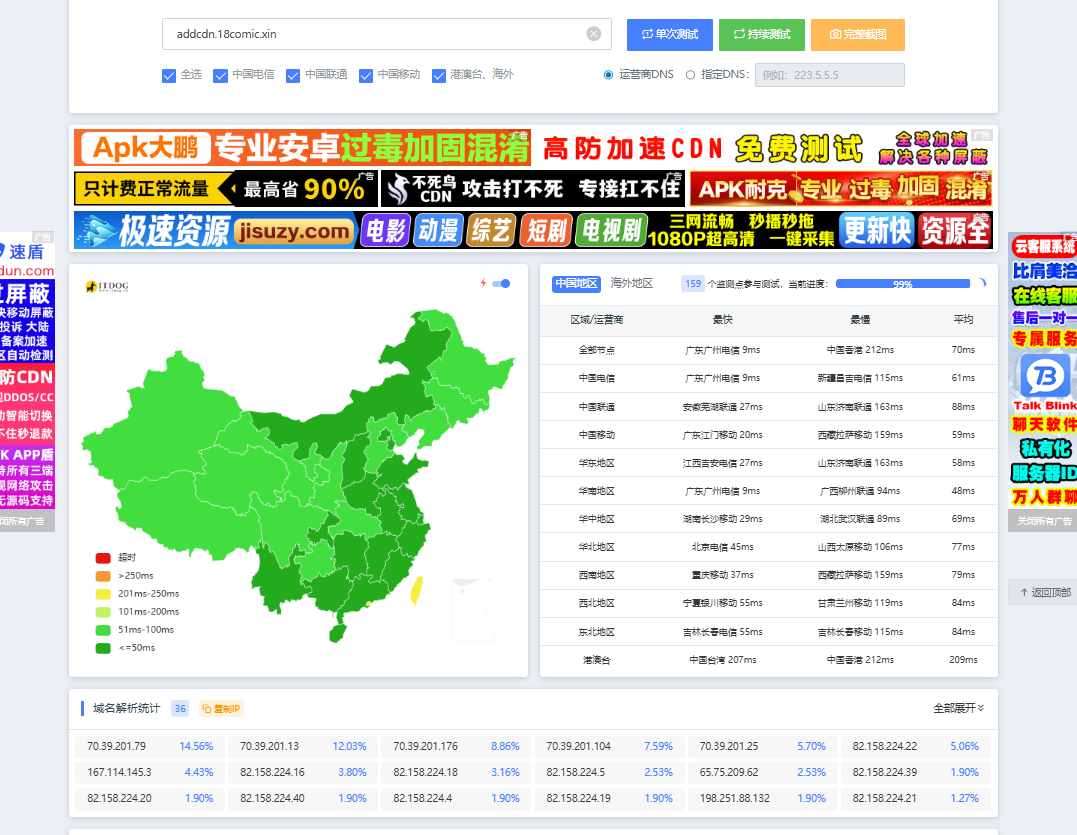Select the 中国地区 tab
The height and width of the screenshot is (835, 1077).
tap(576, 284)
